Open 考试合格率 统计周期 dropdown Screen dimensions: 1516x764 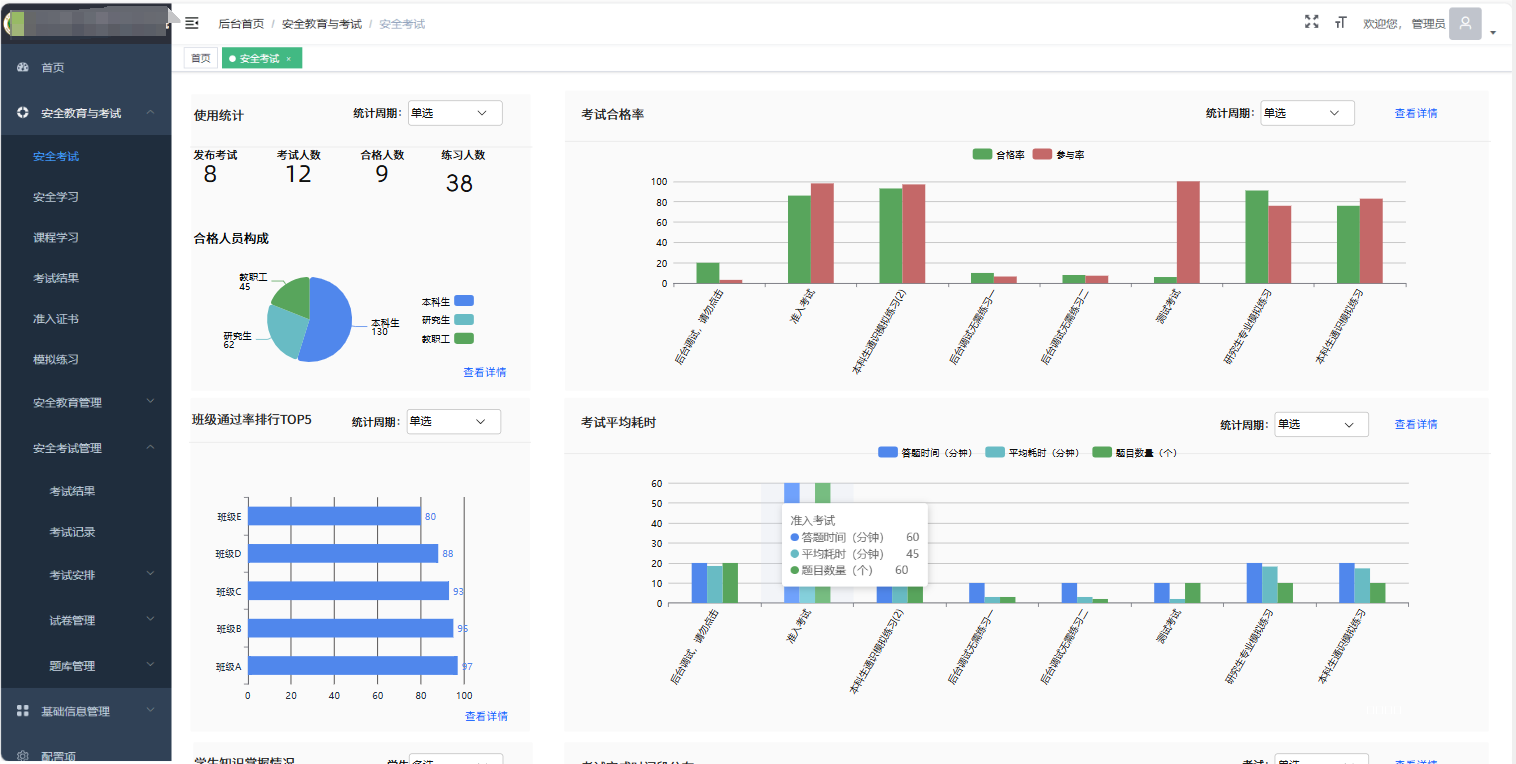[1306, 113]
